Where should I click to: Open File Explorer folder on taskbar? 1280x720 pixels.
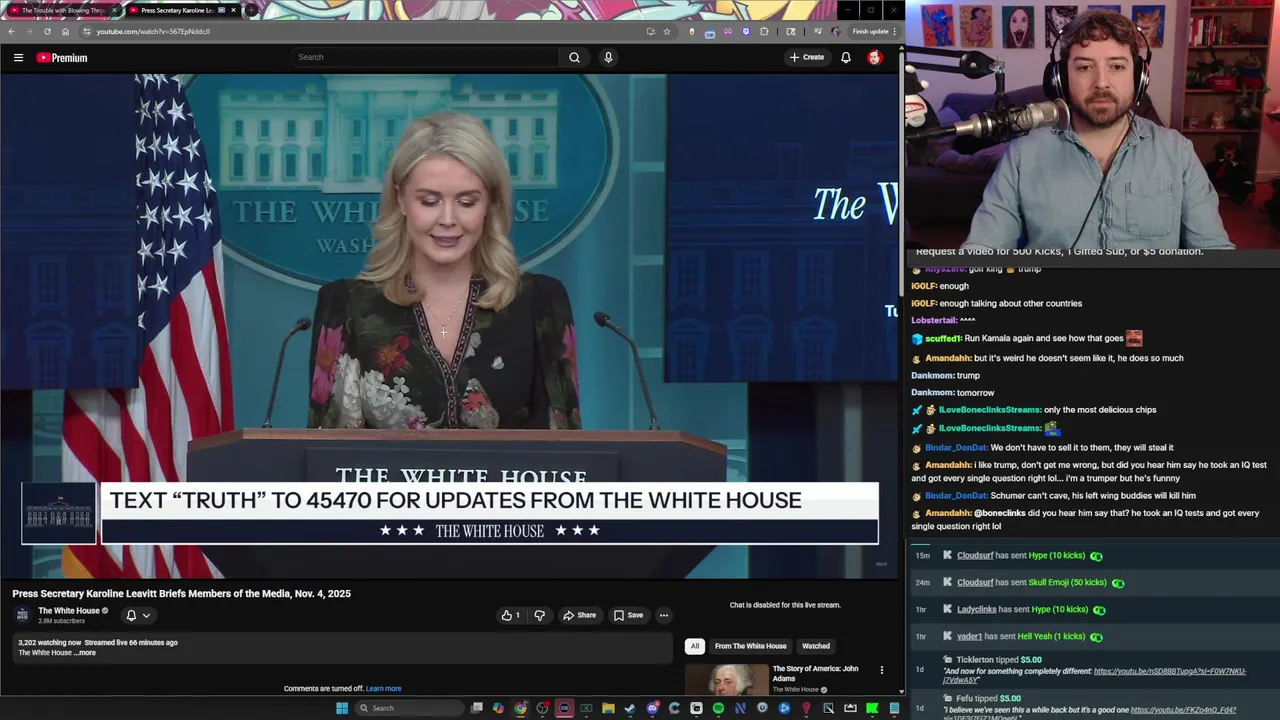(x=608, y=708)
